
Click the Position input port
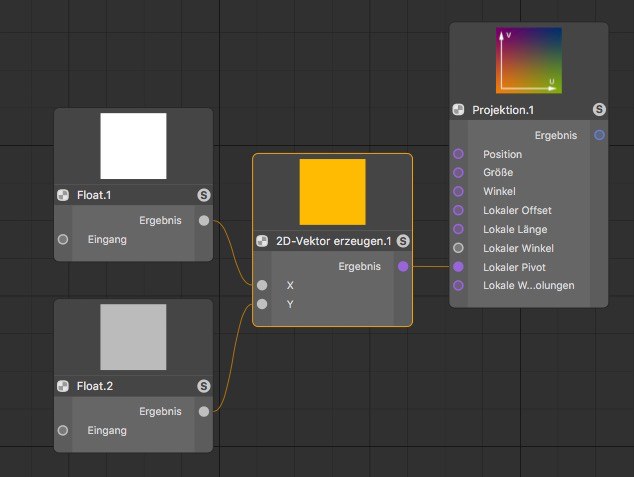coord(458,154)
